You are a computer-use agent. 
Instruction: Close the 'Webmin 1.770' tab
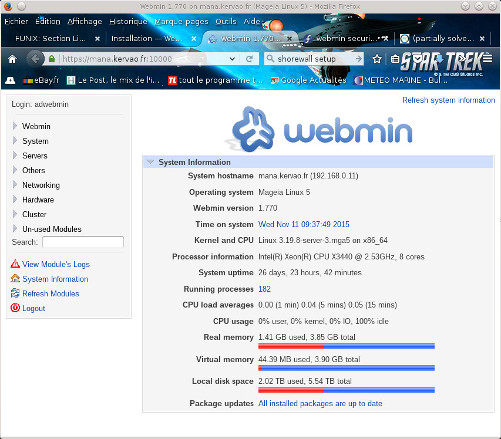[290, 39]
